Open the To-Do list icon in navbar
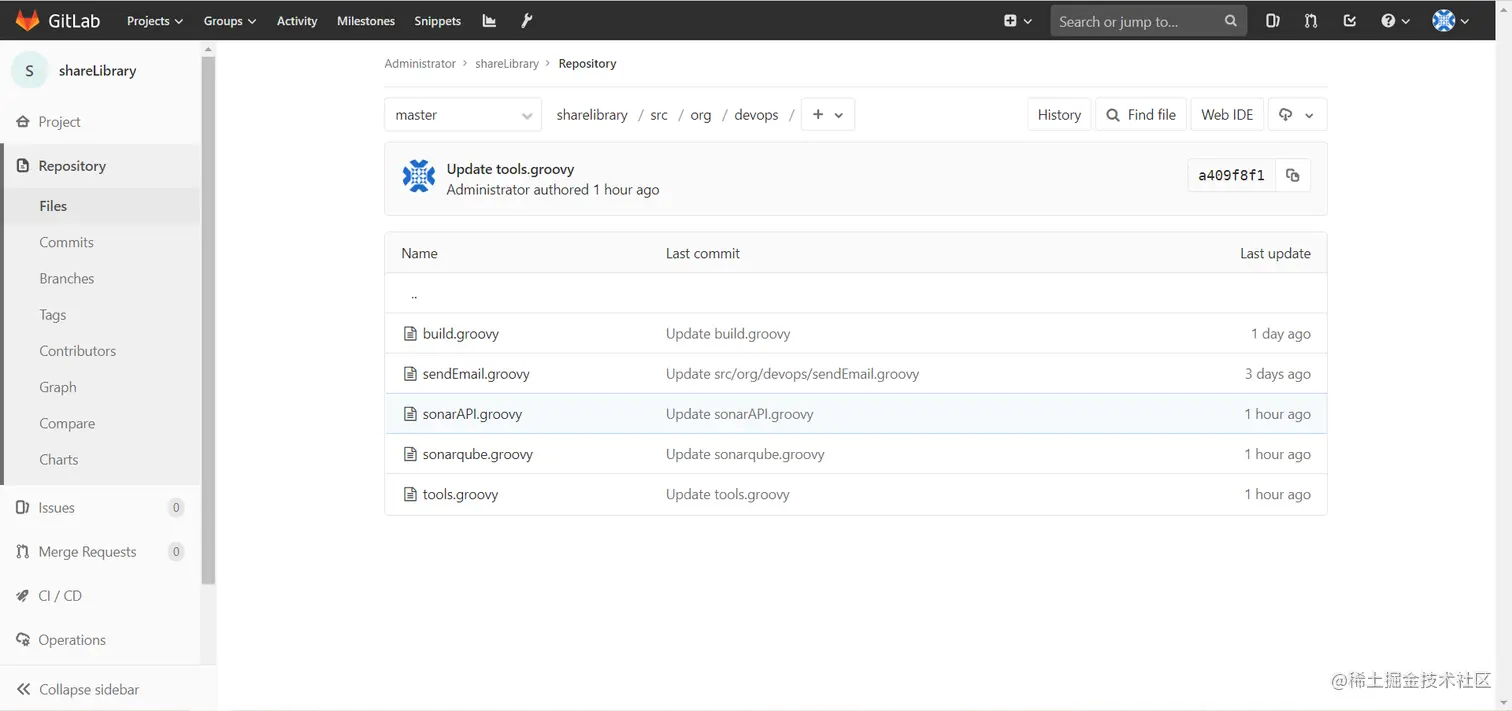 click(1350, 21)
